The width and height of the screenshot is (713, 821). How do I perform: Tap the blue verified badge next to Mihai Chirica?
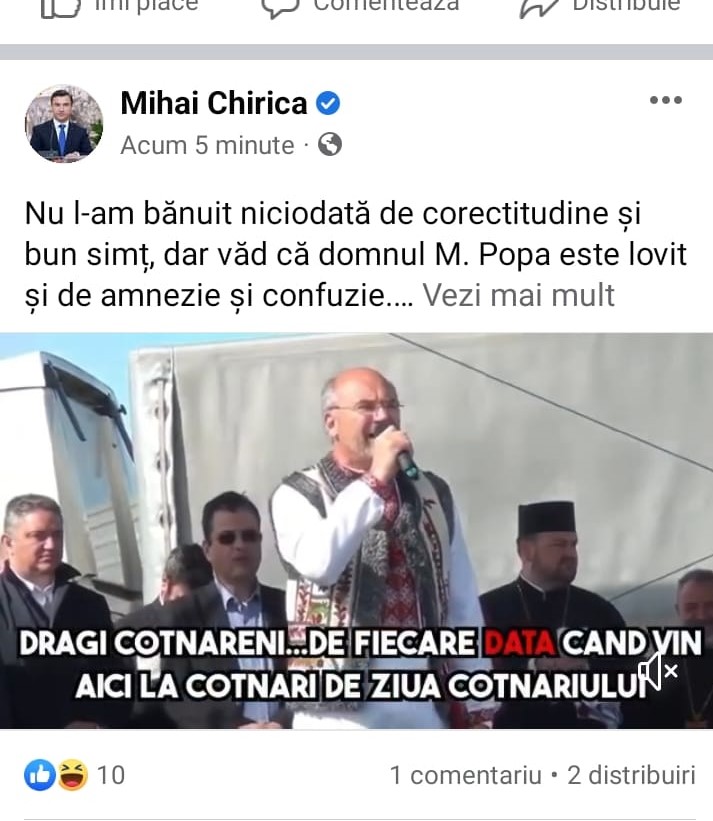tap(328, 103)
